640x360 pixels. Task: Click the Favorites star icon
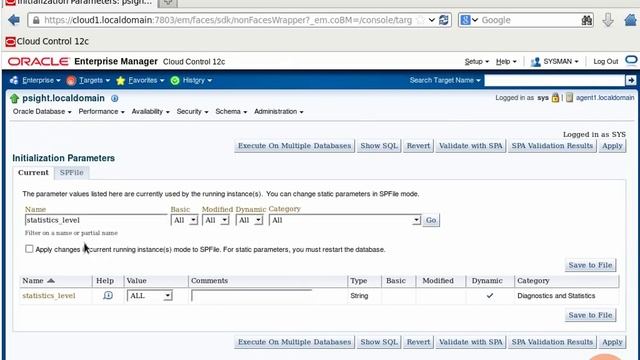120,81
